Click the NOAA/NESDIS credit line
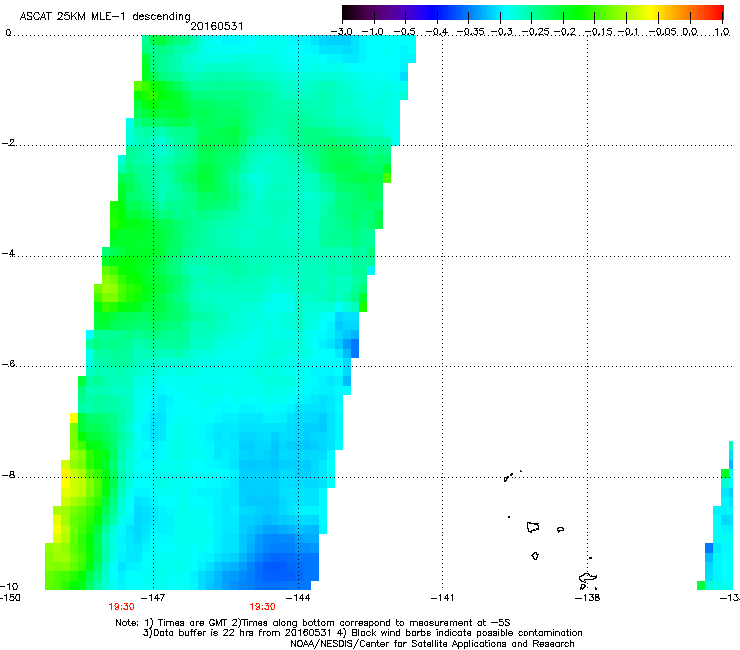This screenshot has height=650, width=740. point(432,644)
